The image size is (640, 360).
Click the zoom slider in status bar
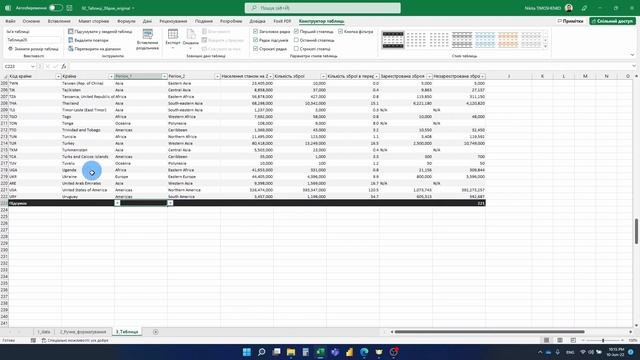pyautogui.click(x=603, y=340)
